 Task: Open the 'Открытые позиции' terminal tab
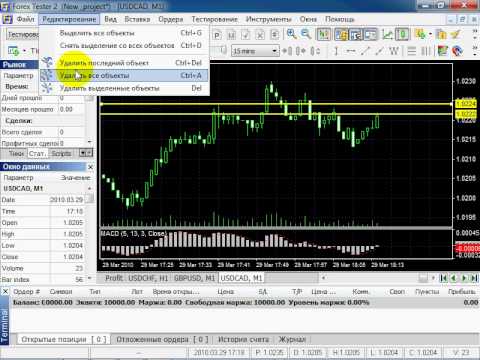pyautogui.click(x=63, y=339)
